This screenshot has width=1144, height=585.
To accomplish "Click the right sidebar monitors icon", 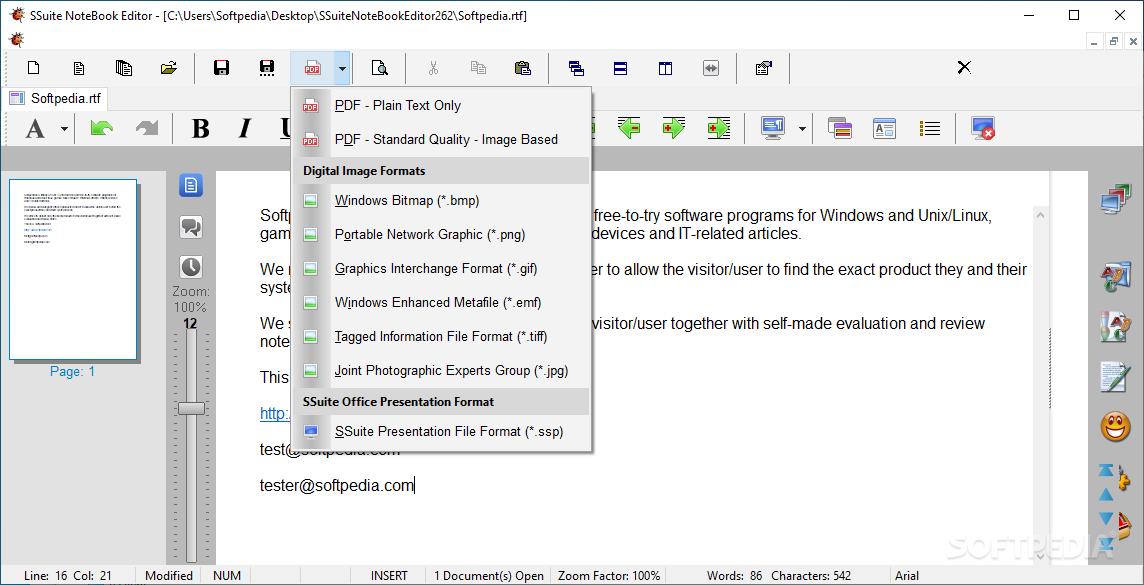I will pyautogui.click(x=1115, y=200).
